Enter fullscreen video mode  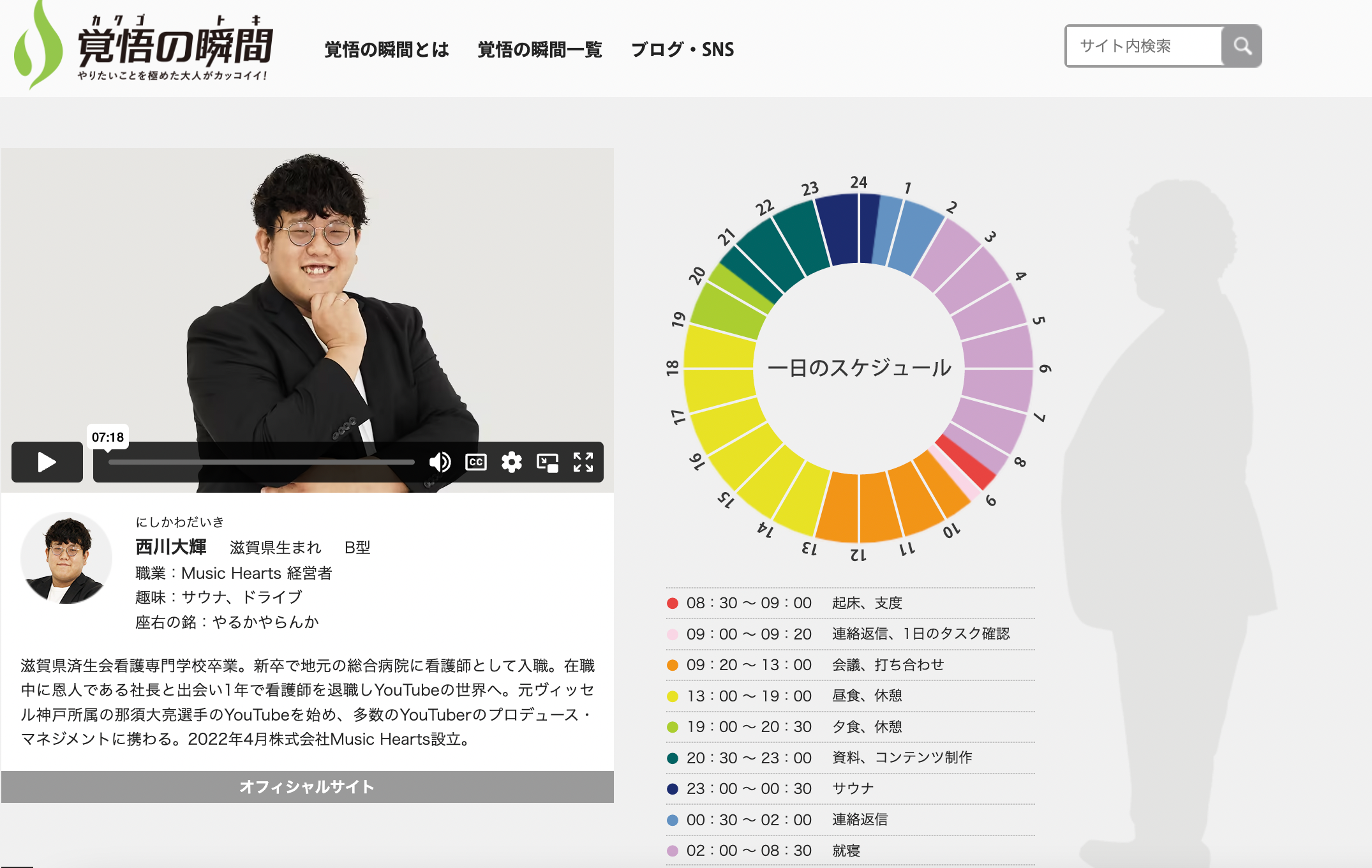tap(583, 461)
